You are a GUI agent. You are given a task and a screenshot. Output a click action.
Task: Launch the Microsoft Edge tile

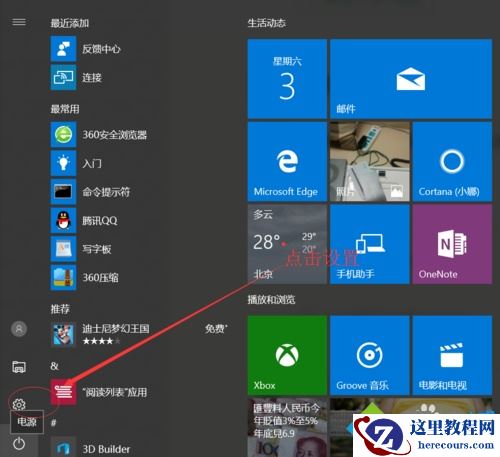tap(287, 162)
